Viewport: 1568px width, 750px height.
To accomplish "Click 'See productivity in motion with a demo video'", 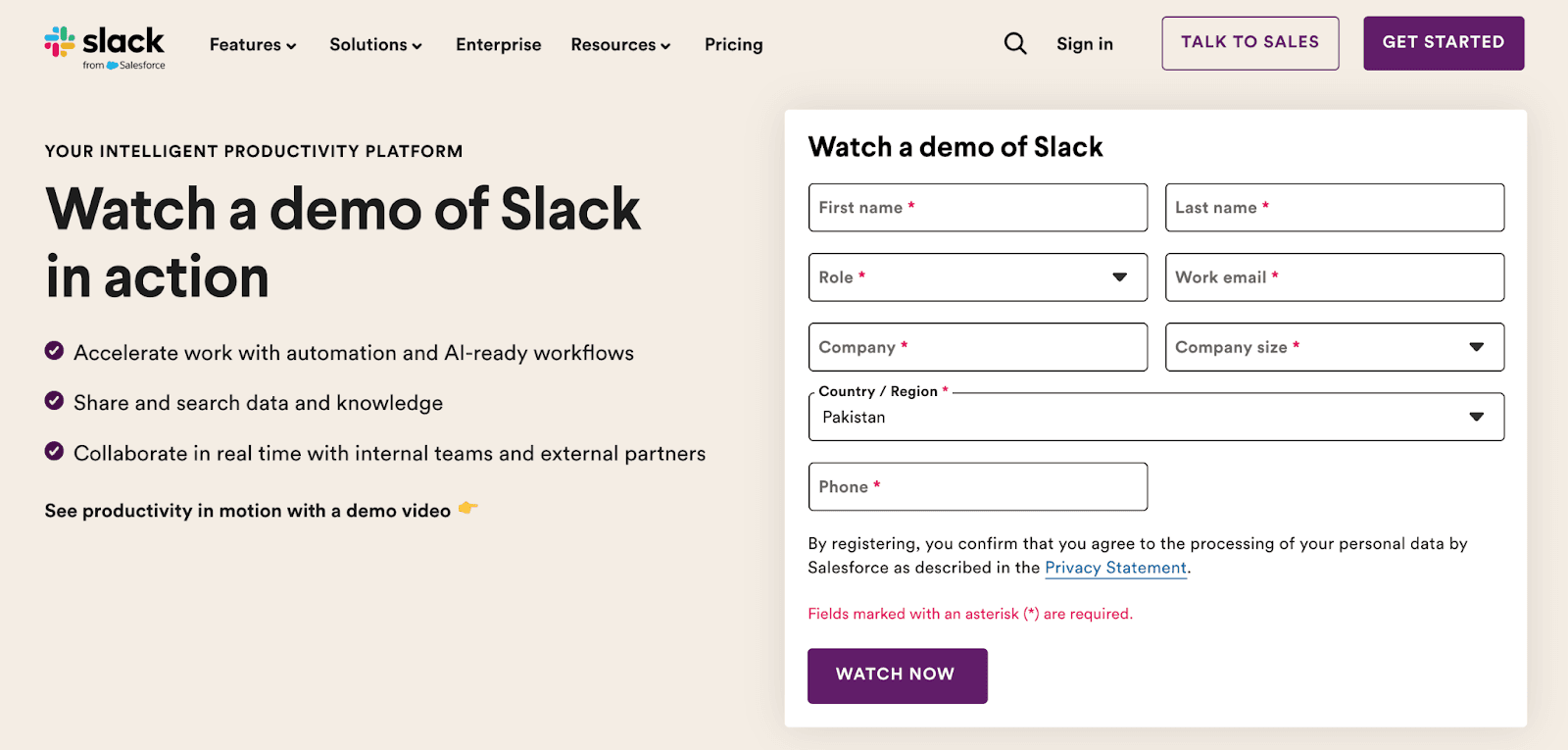I will pyautogui.click(x=248, y=511).
